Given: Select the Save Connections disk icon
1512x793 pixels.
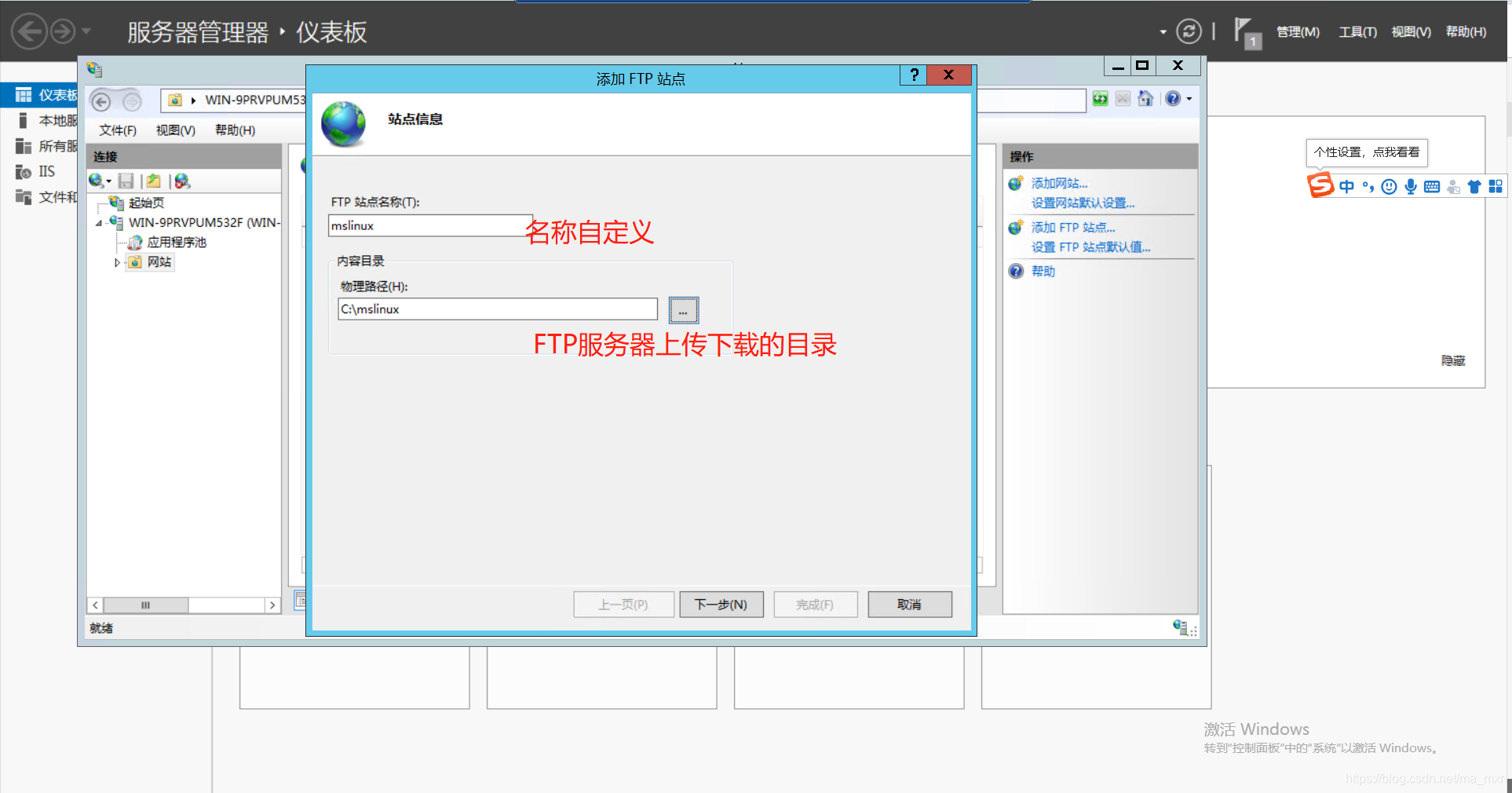Looking at the screenshot, I should click(126, 181).
